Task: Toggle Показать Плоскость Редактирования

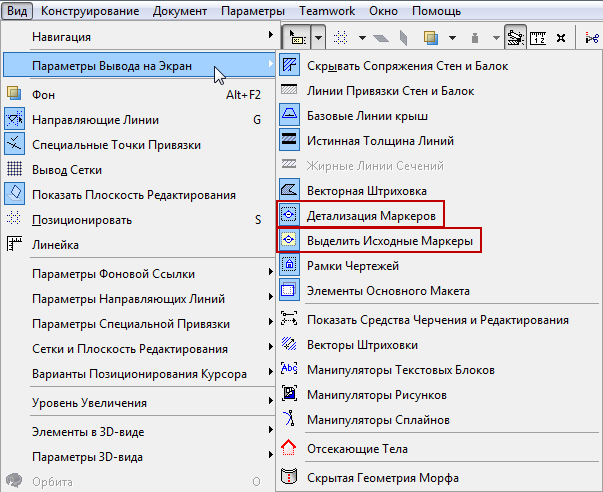Action: click(x=139, y=195)
